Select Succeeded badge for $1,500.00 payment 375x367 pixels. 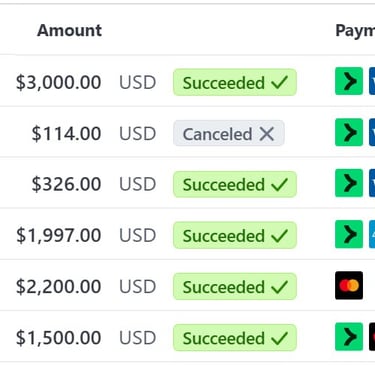pos(235,338)
